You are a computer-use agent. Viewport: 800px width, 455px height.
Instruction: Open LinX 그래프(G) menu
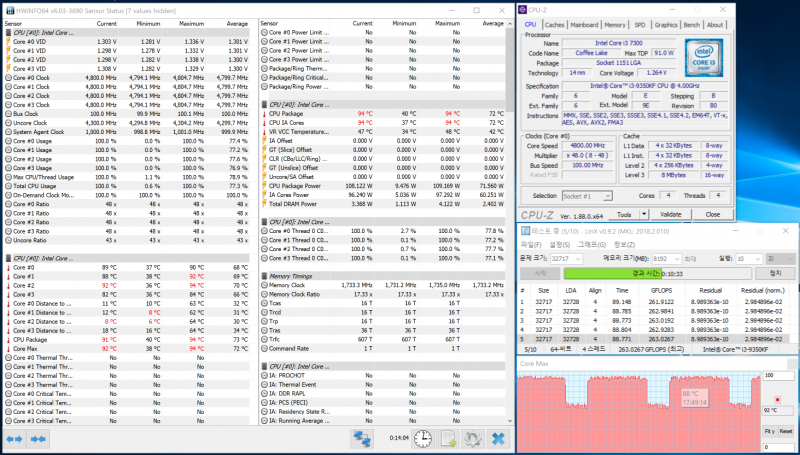click(x=591, y=245)
